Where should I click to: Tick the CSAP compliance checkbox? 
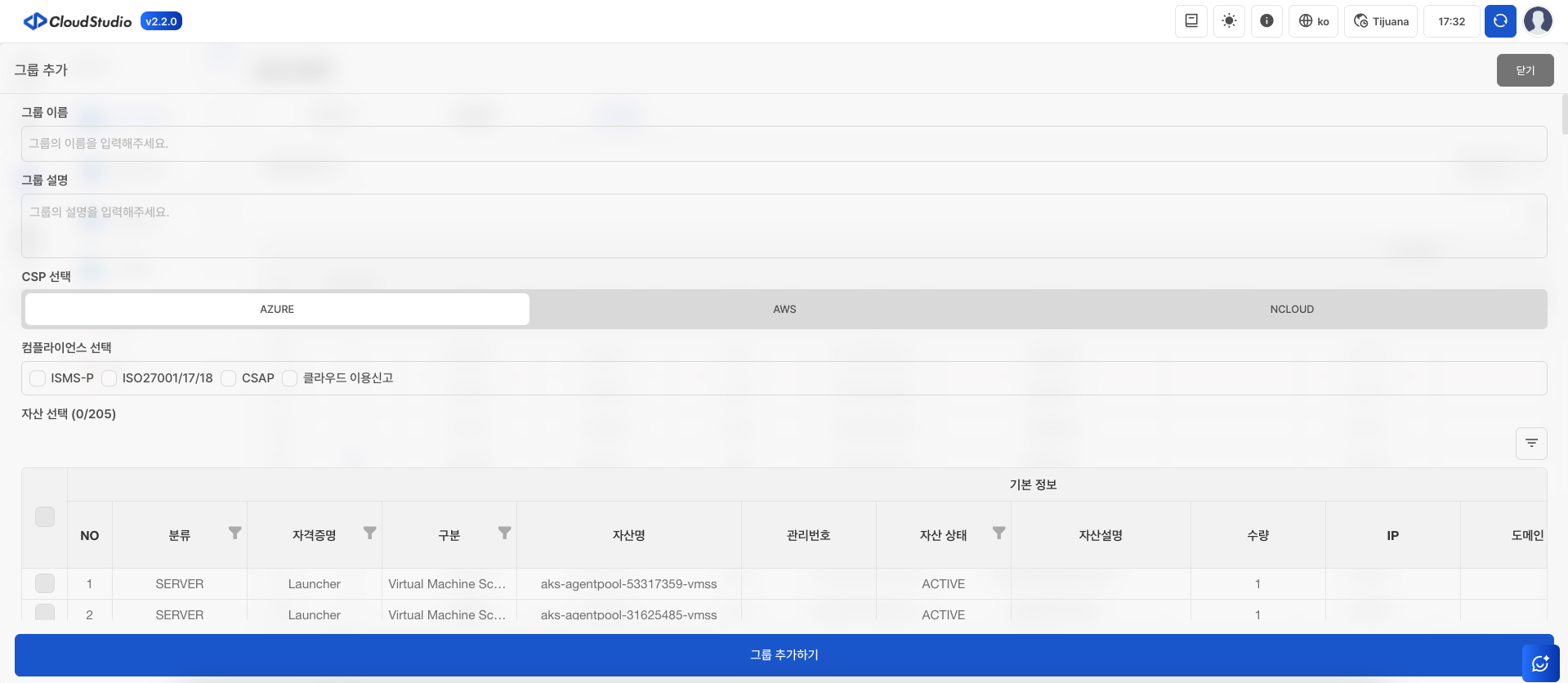tap(229, 378)
